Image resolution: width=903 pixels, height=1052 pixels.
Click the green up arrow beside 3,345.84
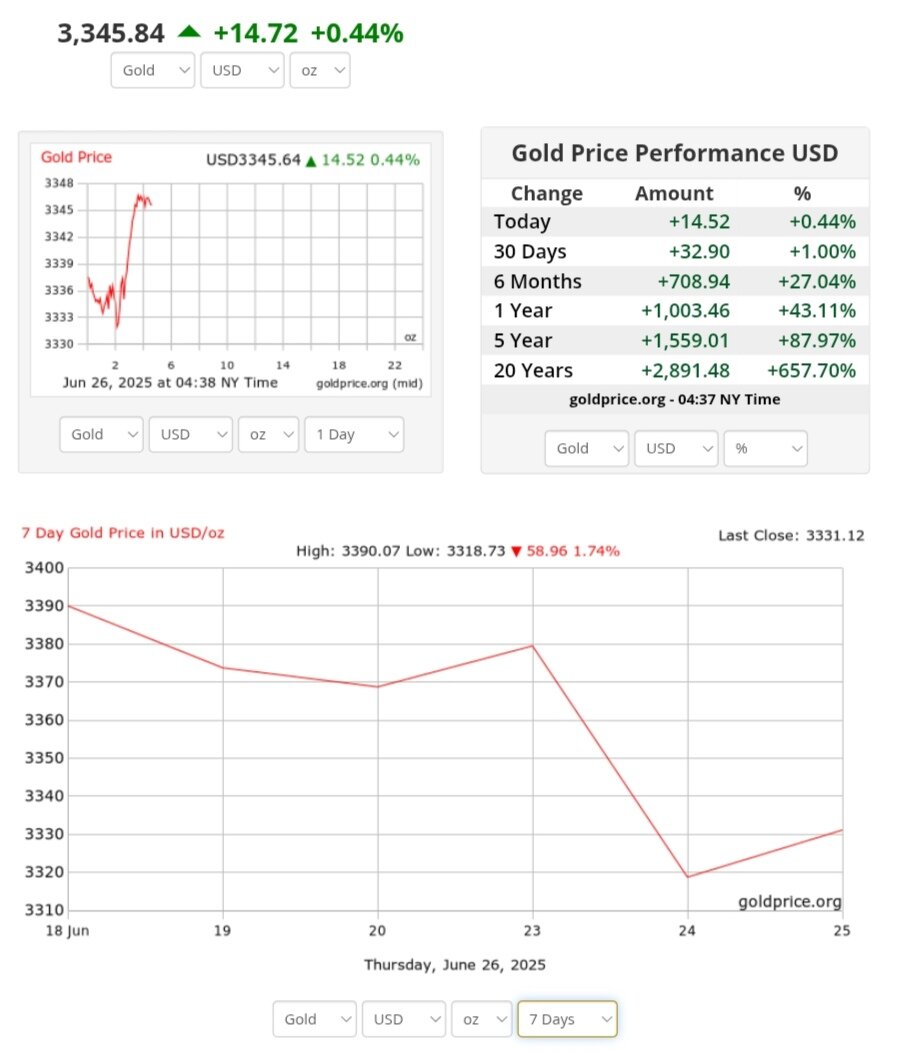coord(189,32)
